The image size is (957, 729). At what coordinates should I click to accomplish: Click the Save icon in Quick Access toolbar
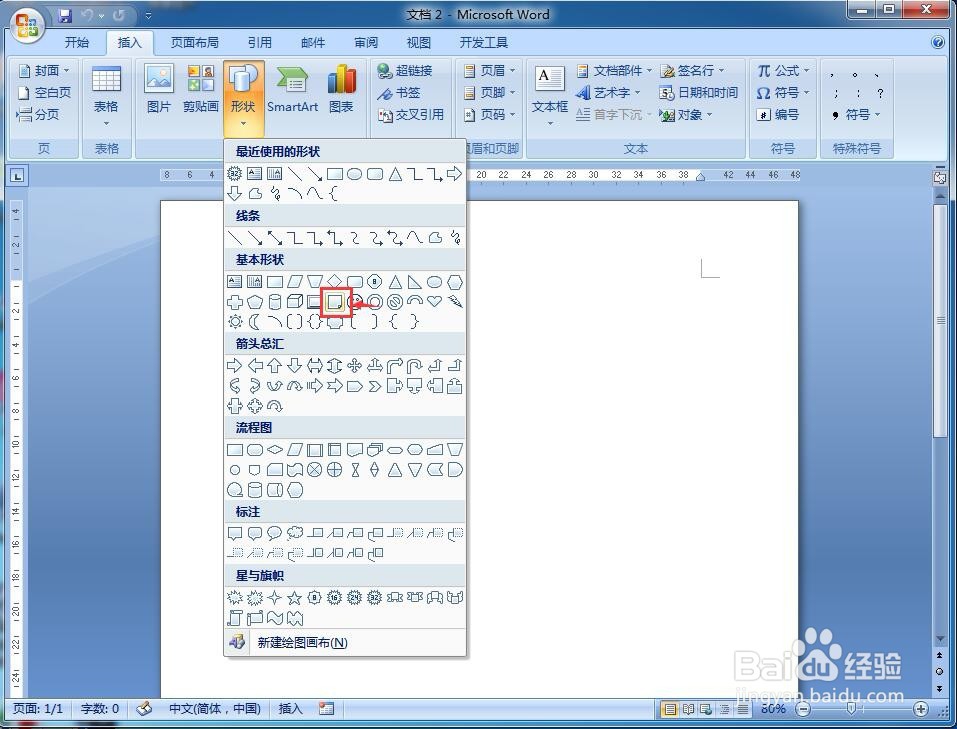tap(65, 15)
